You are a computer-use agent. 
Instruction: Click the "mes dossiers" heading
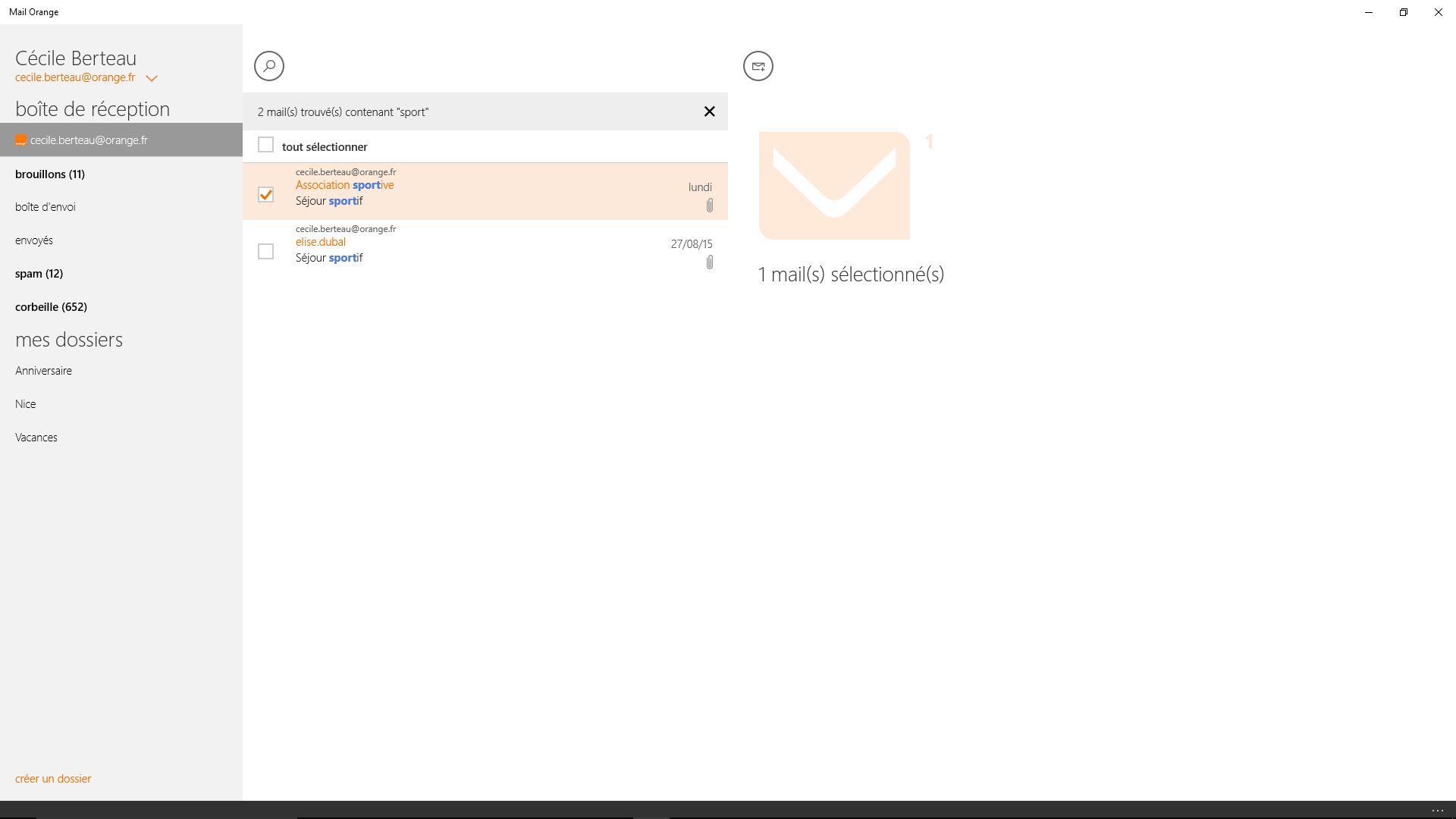pyautogui.click(x=69, y=340)
